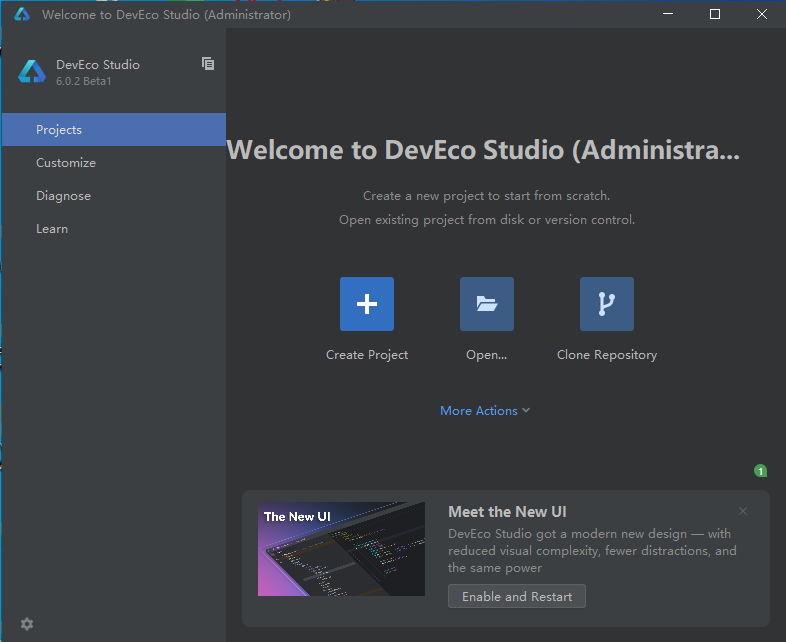Click the Create Project plus icon

367,304
